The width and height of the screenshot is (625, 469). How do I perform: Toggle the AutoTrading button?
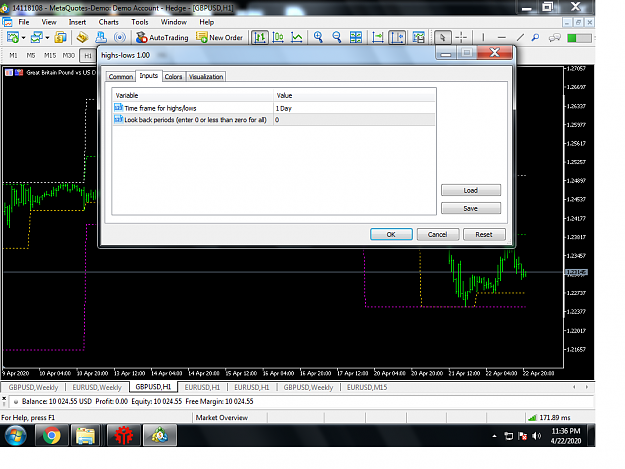pyautogui.click(x=162, y=37)
